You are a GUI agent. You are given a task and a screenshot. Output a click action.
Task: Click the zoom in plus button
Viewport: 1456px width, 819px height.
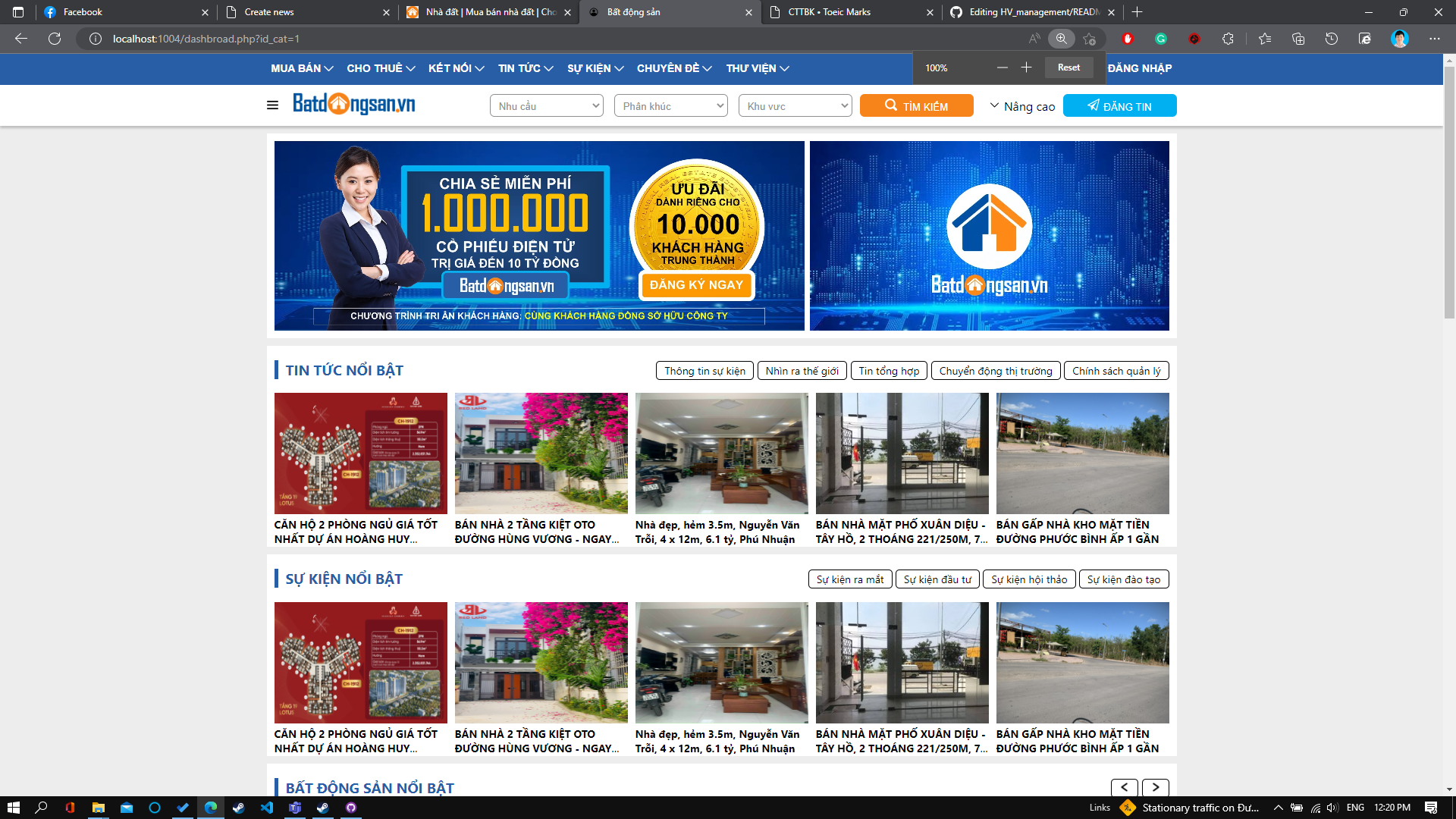pyautogui.click(x=1026, y=67)
